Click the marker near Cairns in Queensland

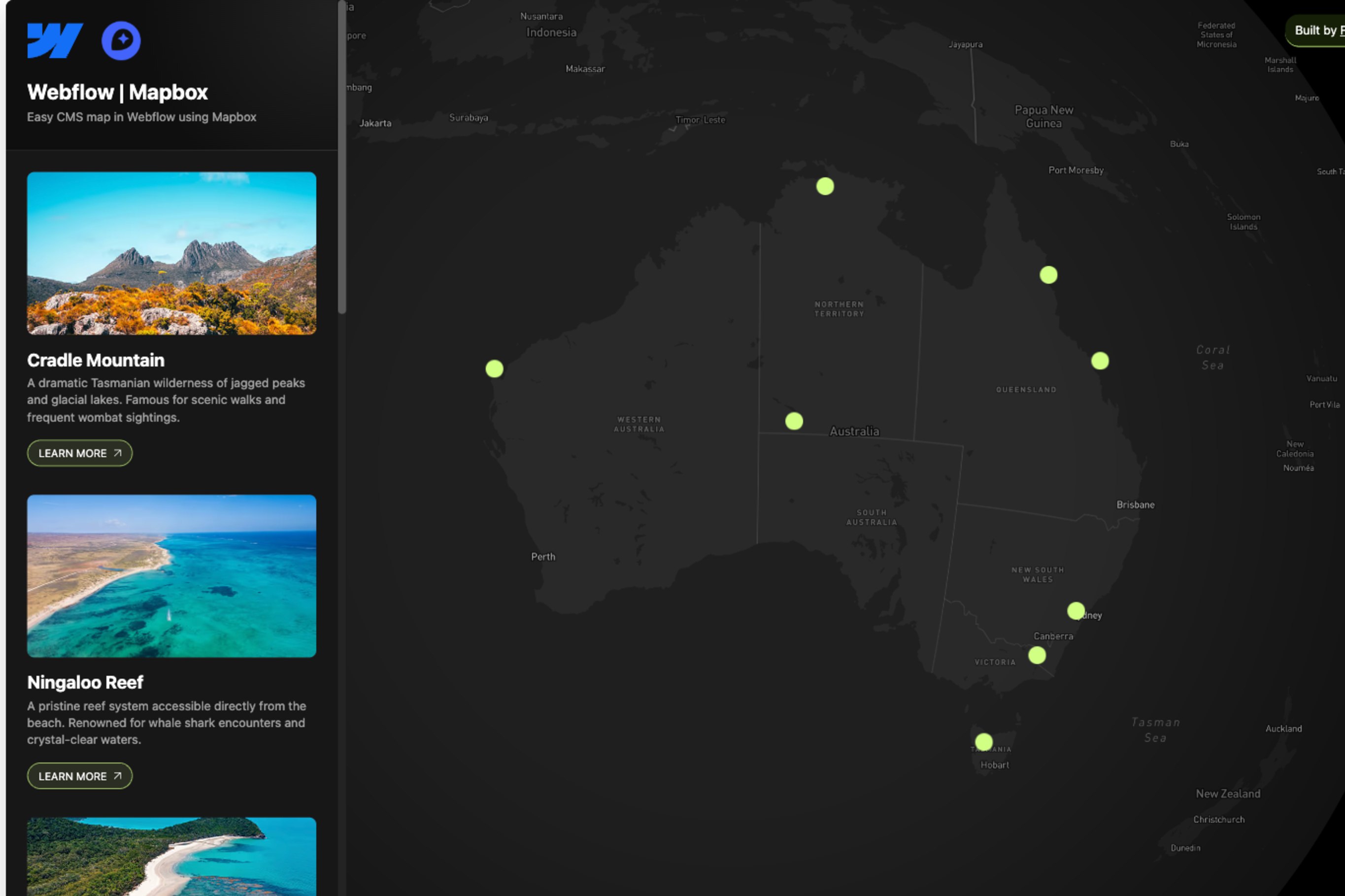tap(1048, 275)
